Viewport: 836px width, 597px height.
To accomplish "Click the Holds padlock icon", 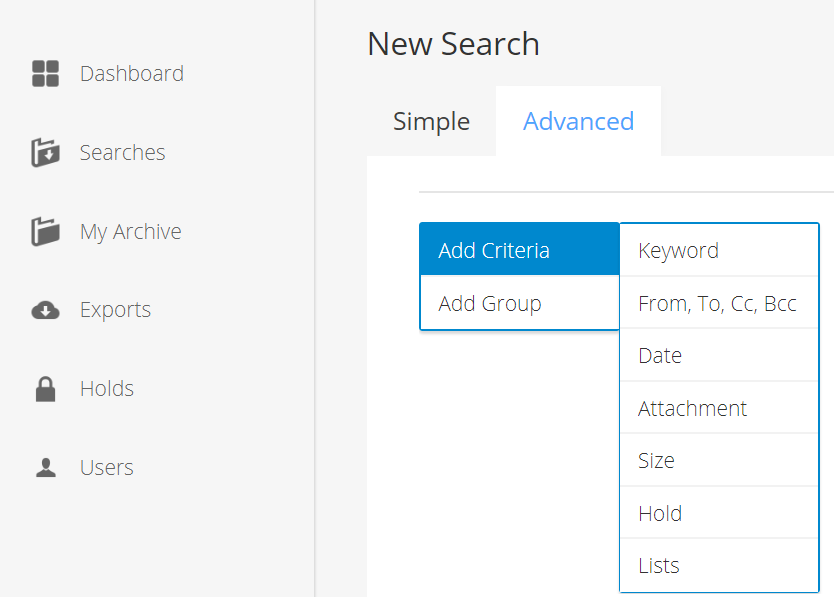I will pos(45,389).
